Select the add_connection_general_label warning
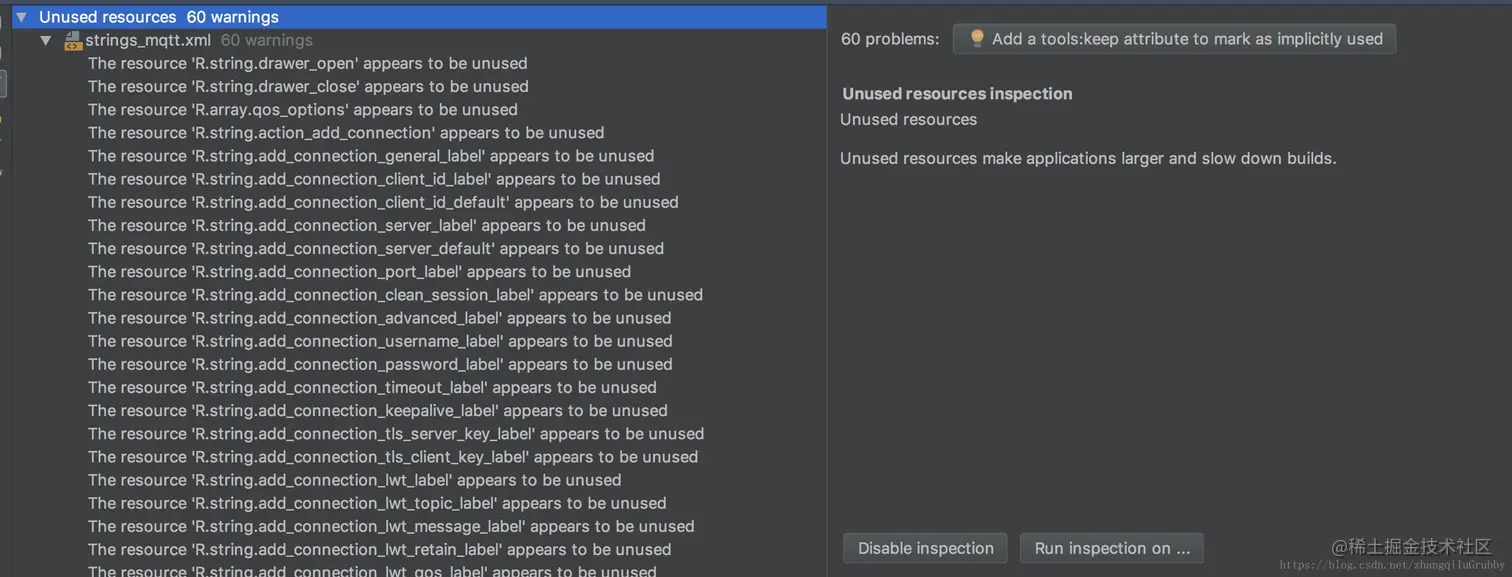Image resolution: width=1512 pixels, height=577 pixels. coord(371,156)
